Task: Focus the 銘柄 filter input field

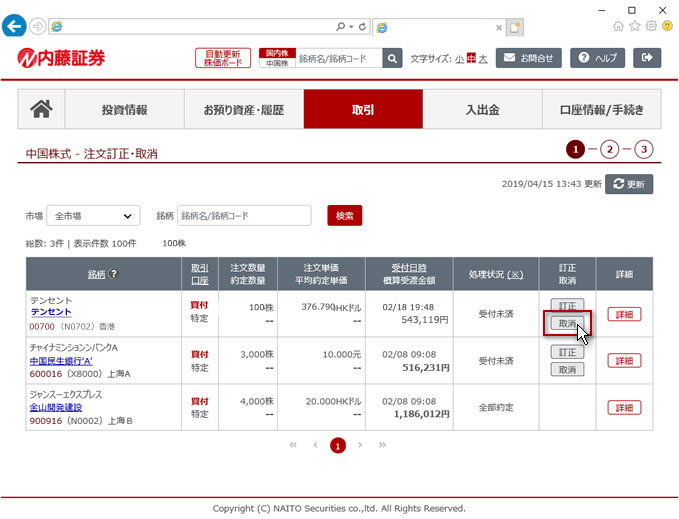Action: coord(244,216)
